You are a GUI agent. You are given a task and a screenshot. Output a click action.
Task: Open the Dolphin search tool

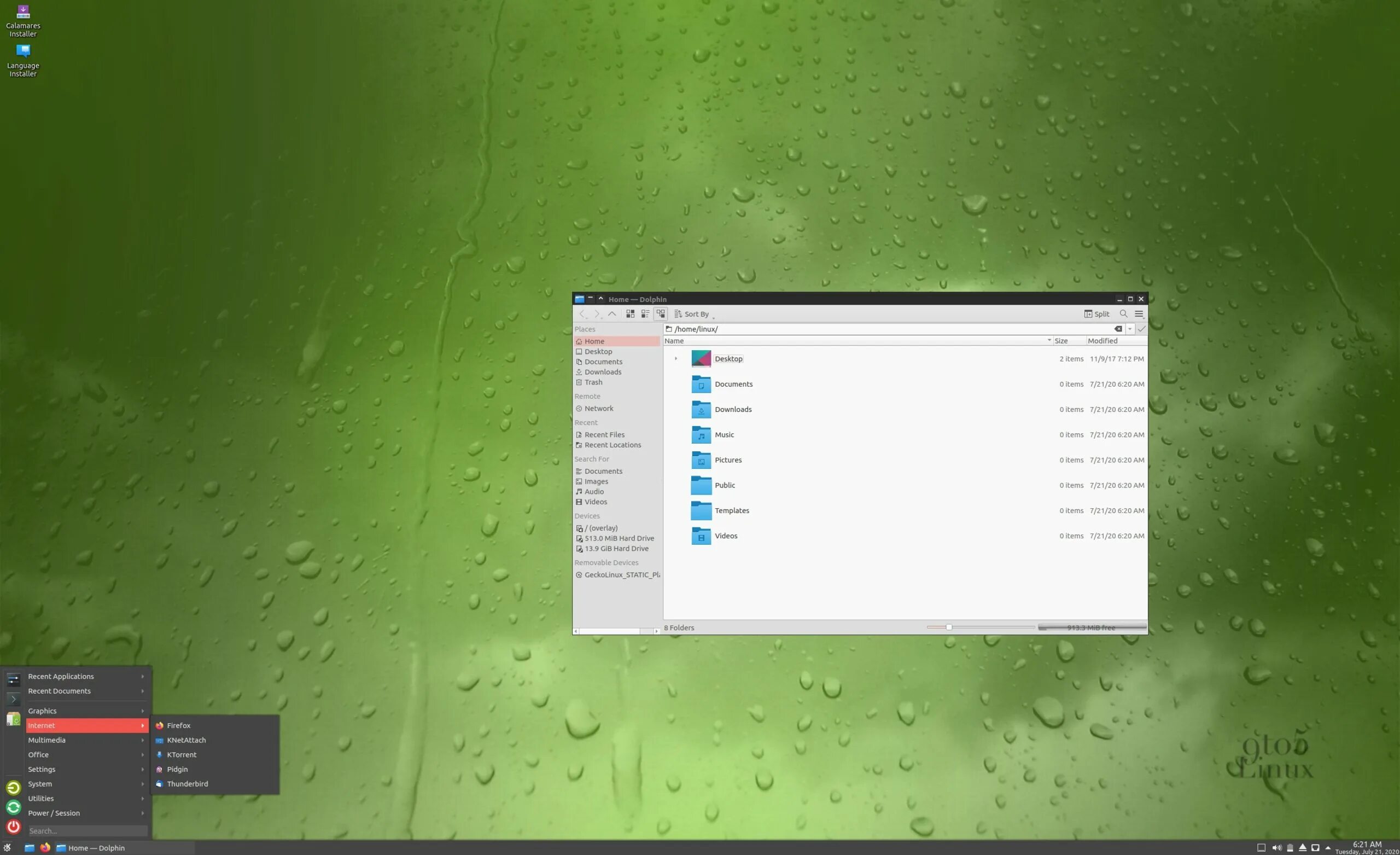[1123, 314]
